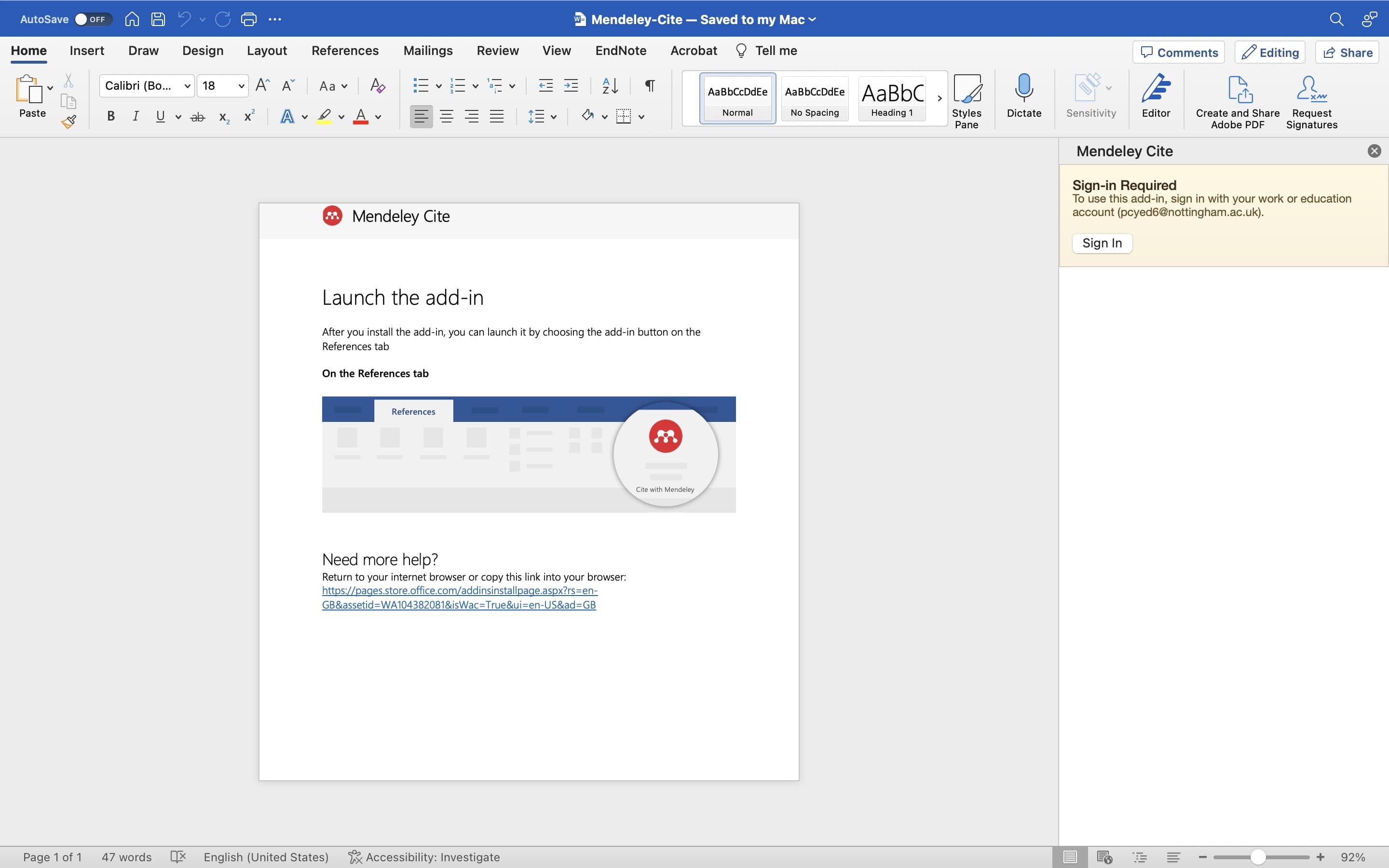Image resolution: width=1389 pixels, height=868 pixels.
Task: Apply red font color
Action: click(360, 117)
